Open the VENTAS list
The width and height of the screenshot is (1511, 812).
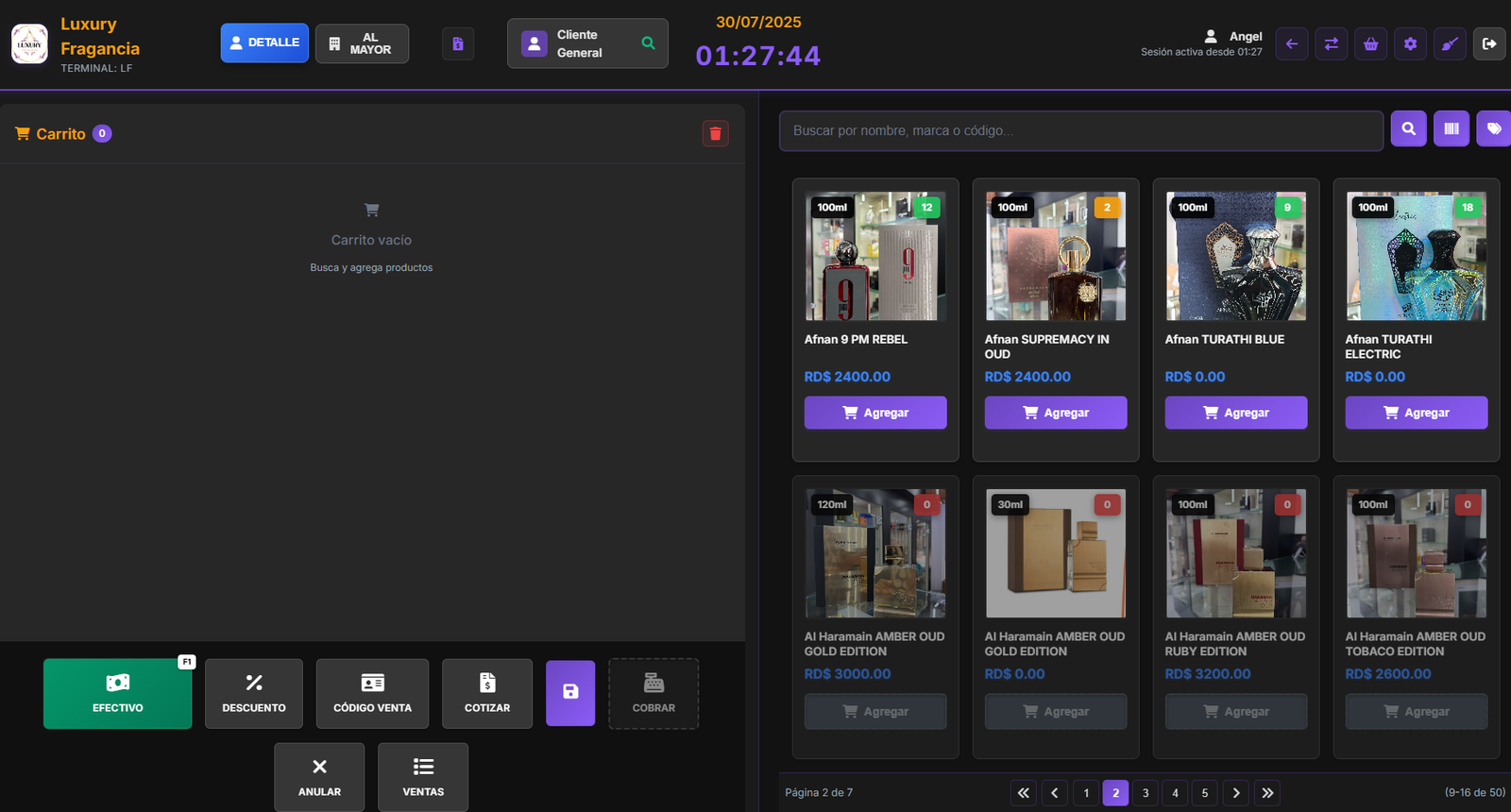tap(423, 777)
